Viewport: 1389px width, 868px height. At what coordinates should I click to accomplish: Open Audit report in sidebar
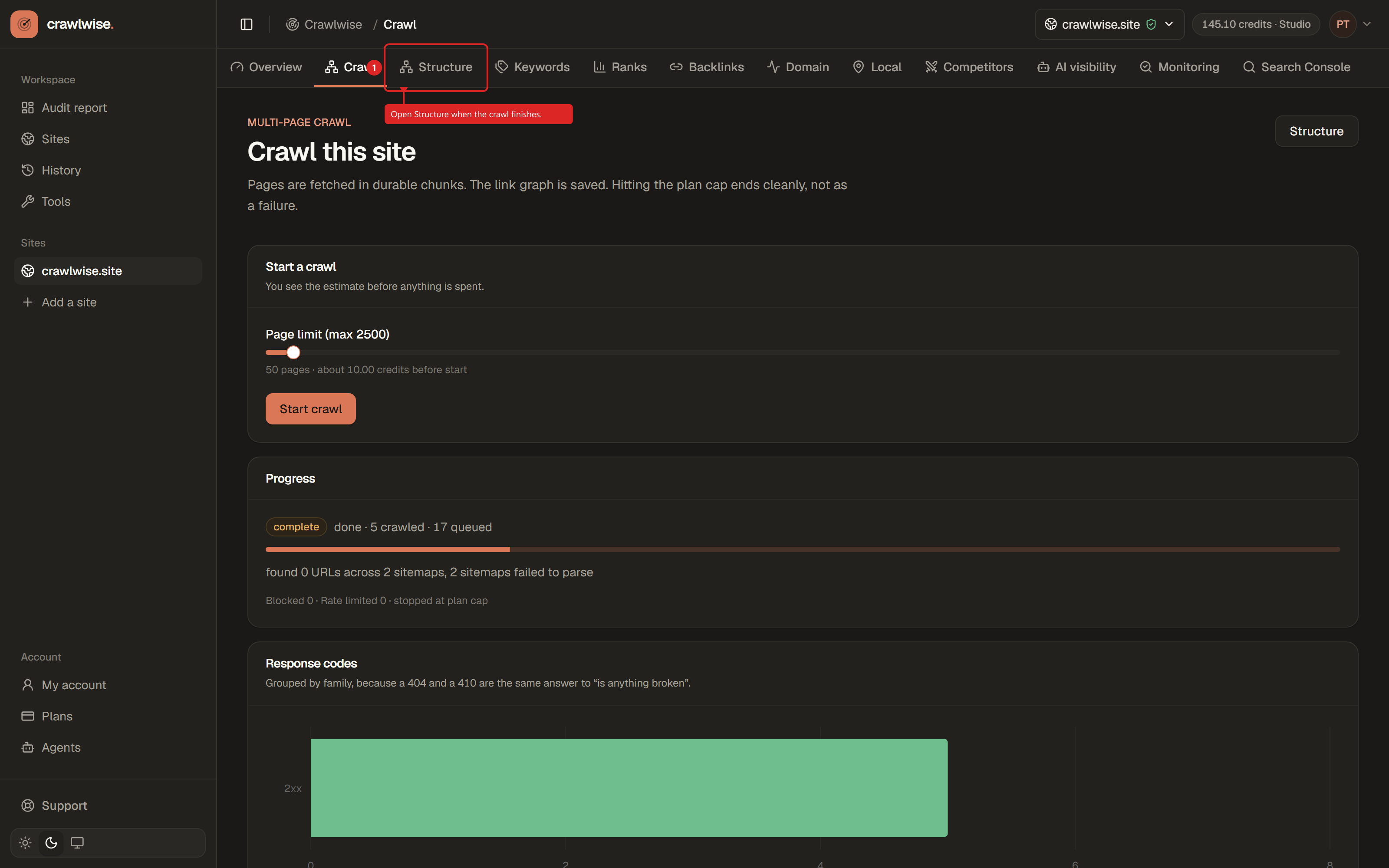tap(108, 107)
